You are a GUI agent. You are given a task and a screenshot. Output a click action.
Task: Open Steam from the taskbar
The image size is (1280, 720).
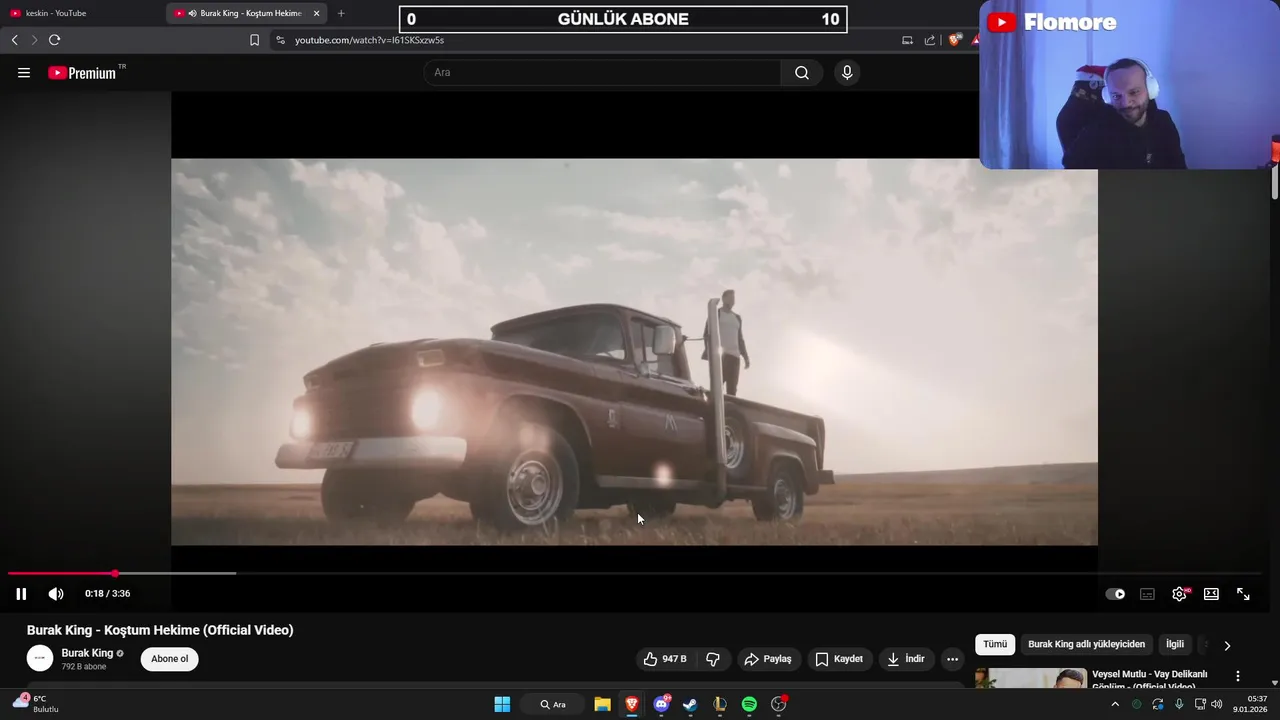pos(690,704)
